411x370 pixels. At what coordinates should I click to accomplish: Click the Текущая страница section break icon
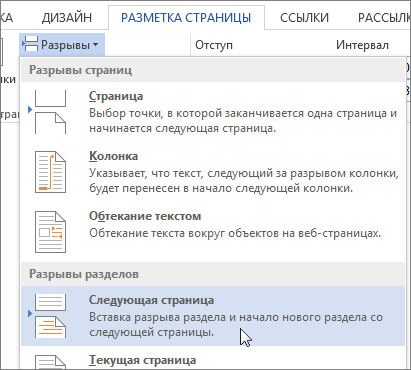click(x=50, y=362)
